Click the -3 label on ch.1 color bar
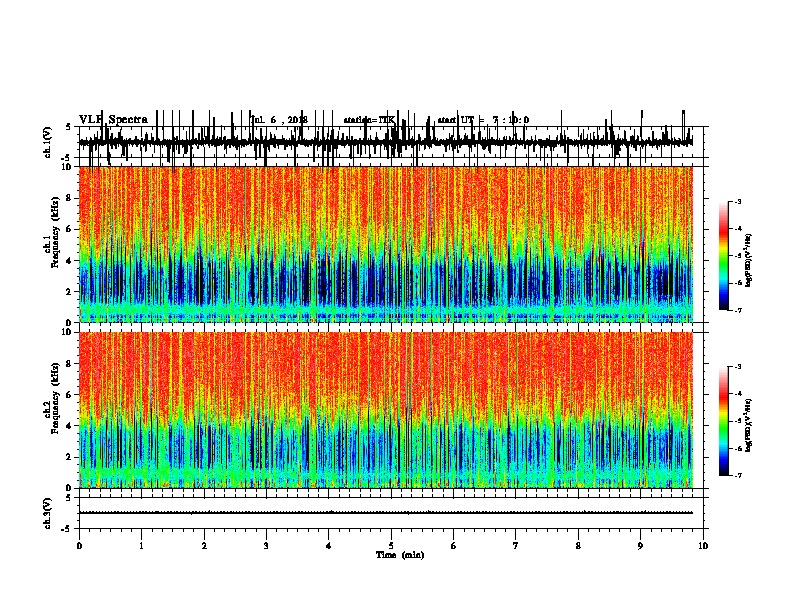The image size is (792, 612). point(737,201)
